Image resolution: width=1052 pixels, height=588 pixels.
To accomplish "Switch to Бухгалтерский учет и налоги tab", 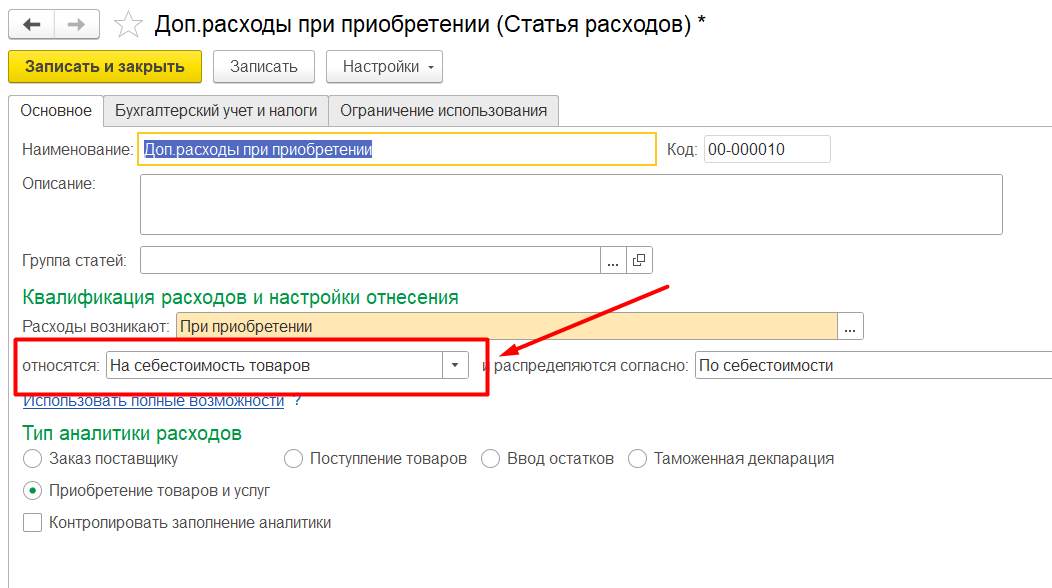I will [216, 111].
